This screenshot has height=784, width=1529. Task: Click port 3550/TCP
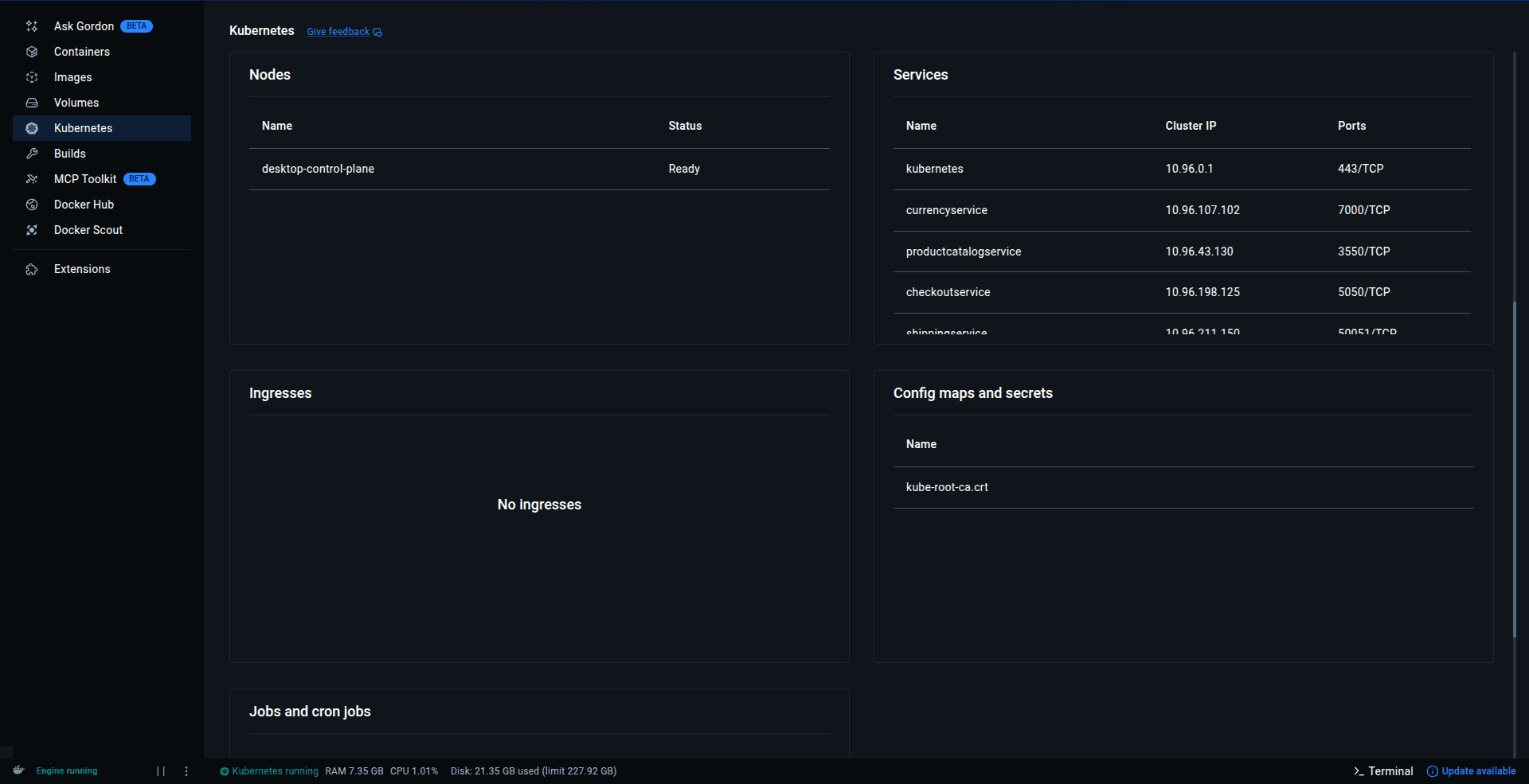click(1363, 252)
